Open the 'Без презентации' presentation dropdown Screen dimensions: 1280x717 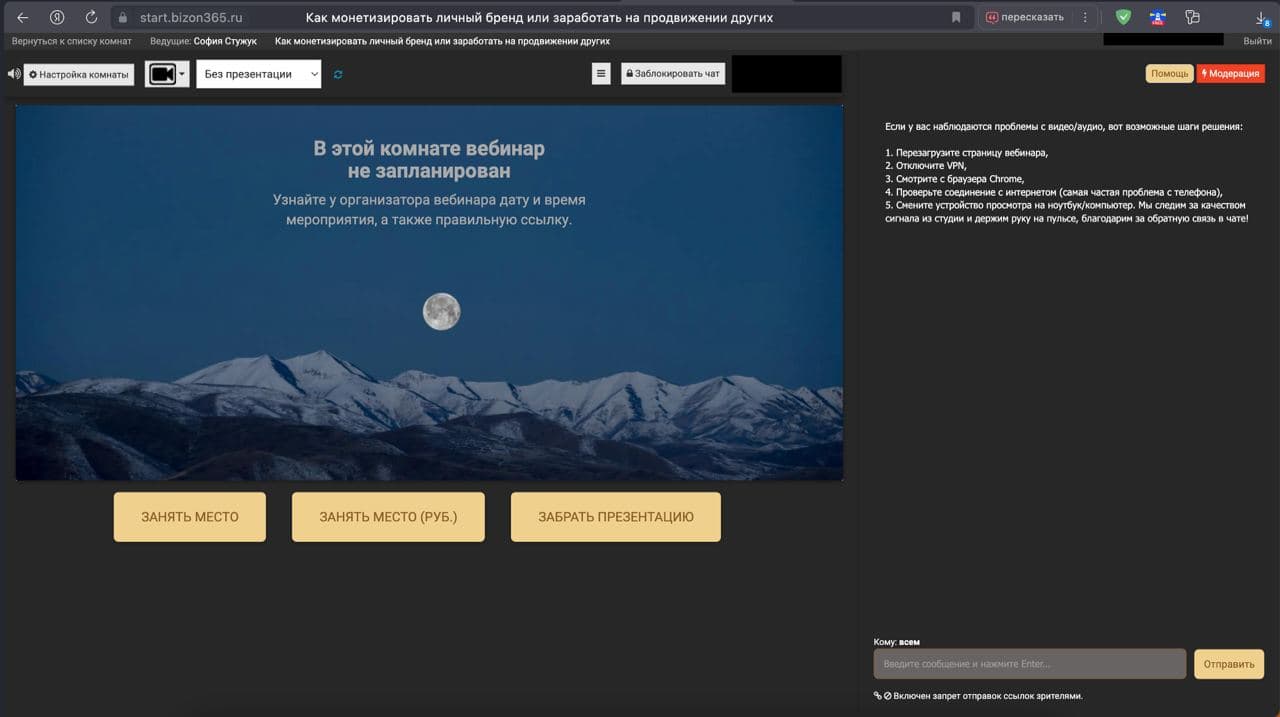pyautogui.click(x=259, y=74)
